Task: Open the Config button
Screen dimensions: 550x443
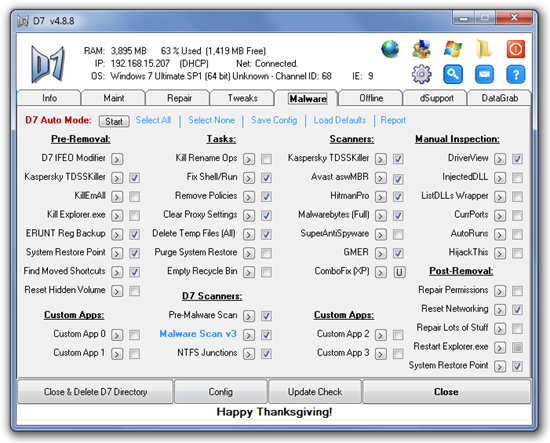Action: (221, 392)
